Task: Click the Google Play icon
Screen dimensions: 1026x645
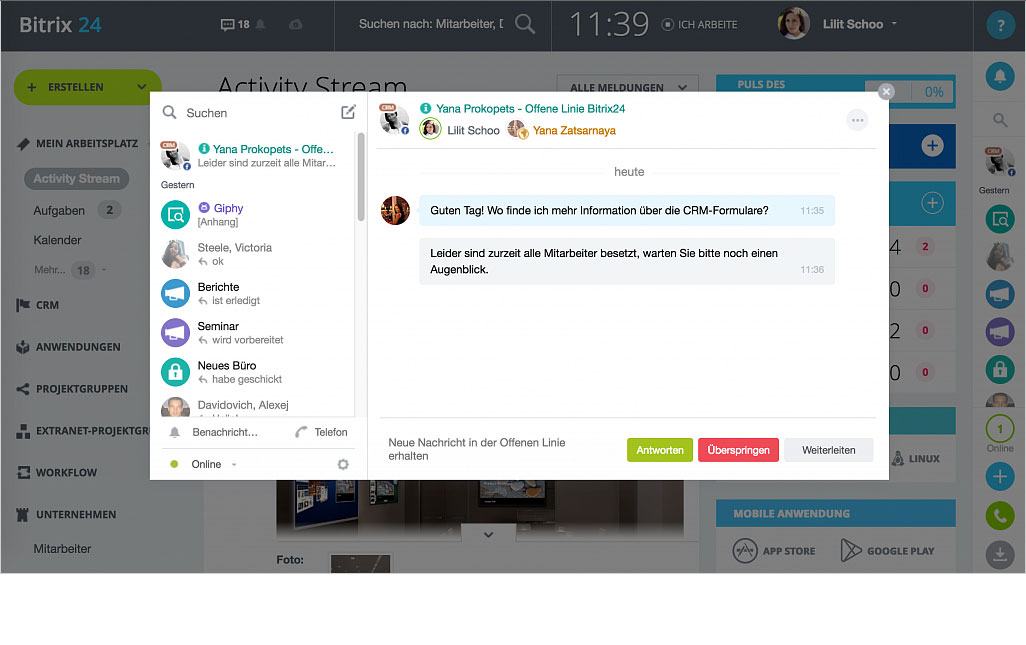Action: coord(851,551)
